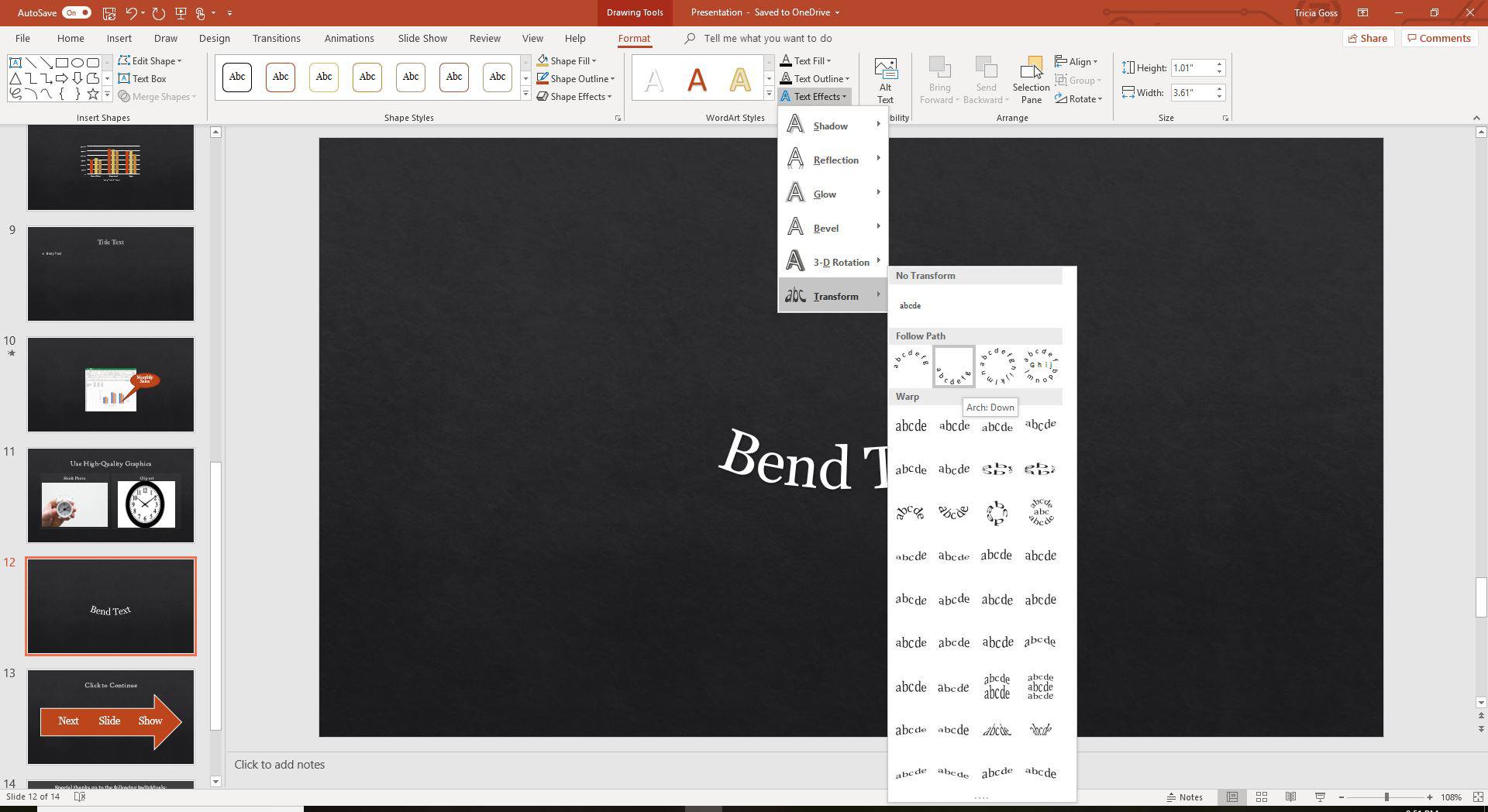Open the Text Fill dropdown
This screenshot has height=812, width=1488.
tap(806, 60)
